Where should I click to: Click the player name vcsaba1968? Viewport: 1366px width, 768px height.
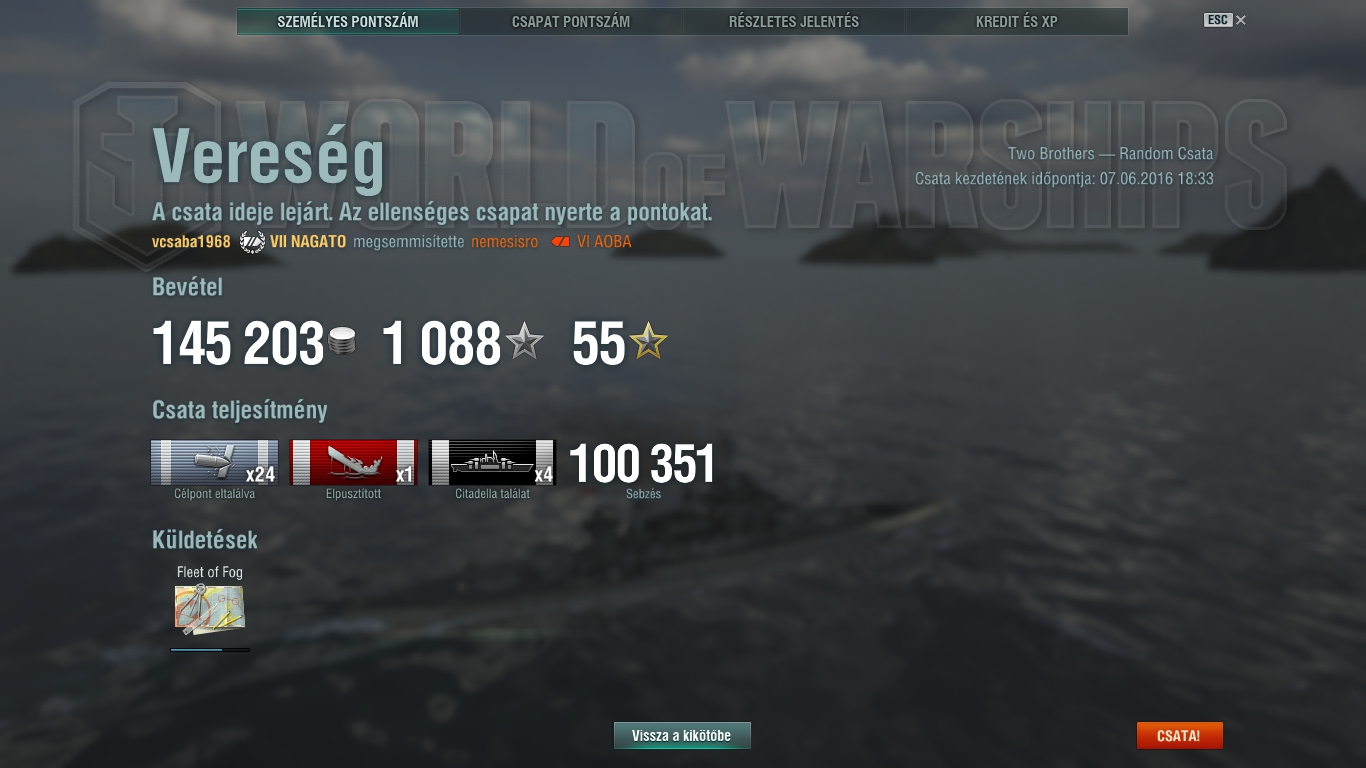pos(191,242)
